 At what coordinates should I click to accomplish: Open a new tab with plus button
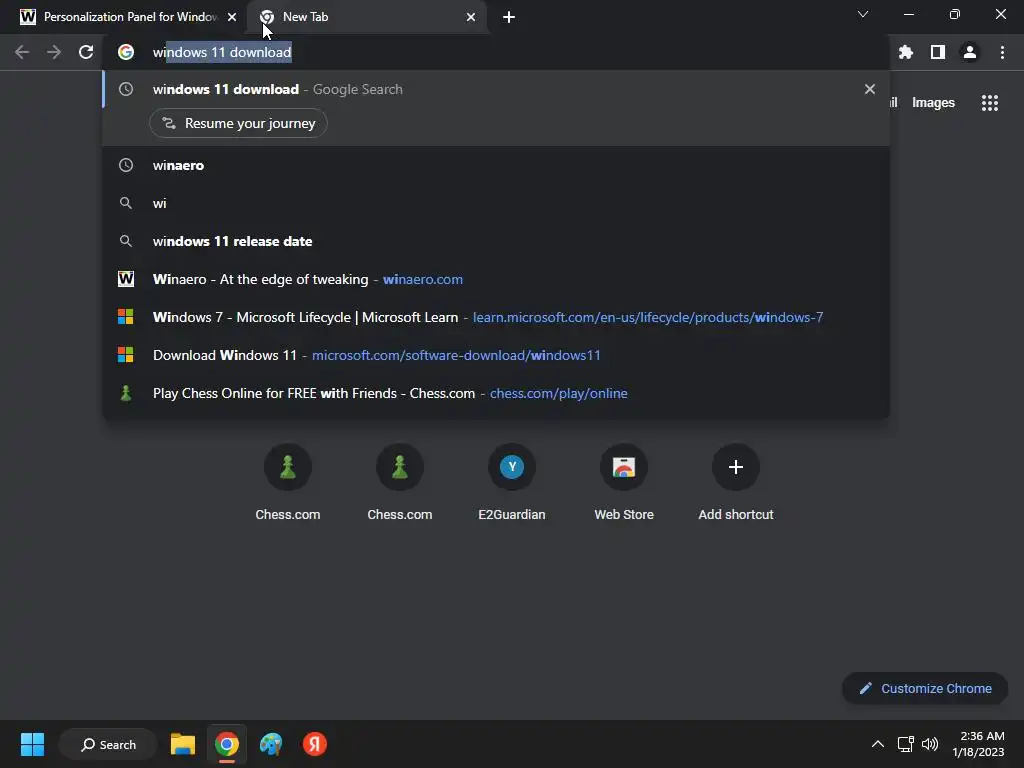click(509, 17)
